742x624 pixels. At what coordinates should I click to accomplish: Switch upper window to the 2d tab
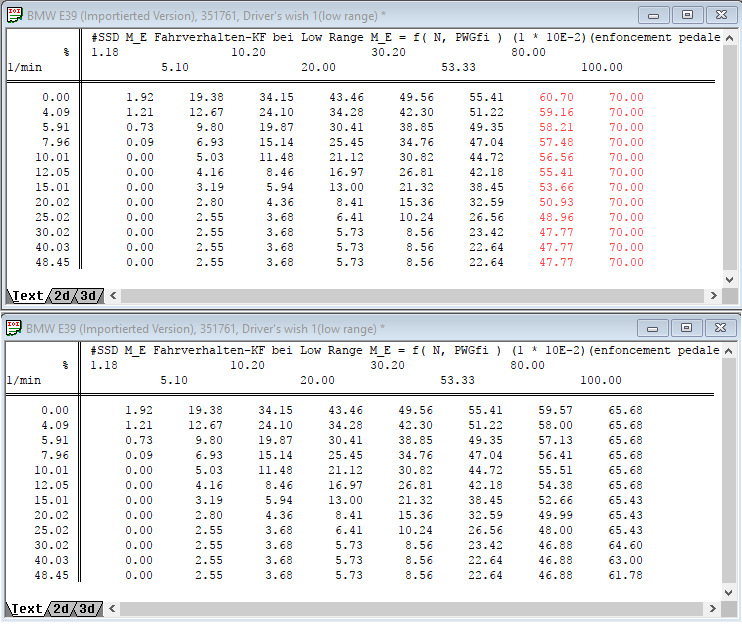point(62,296)
